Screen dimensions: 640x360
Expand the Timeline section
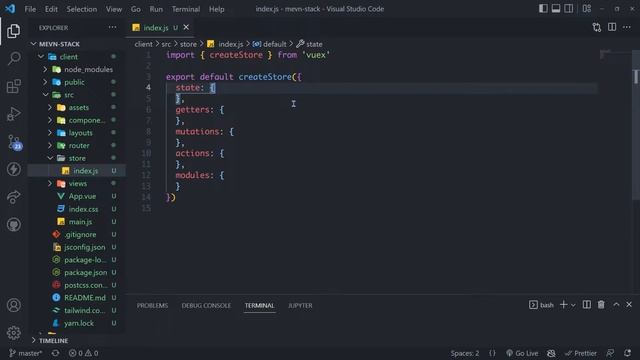tap(50, 340)
